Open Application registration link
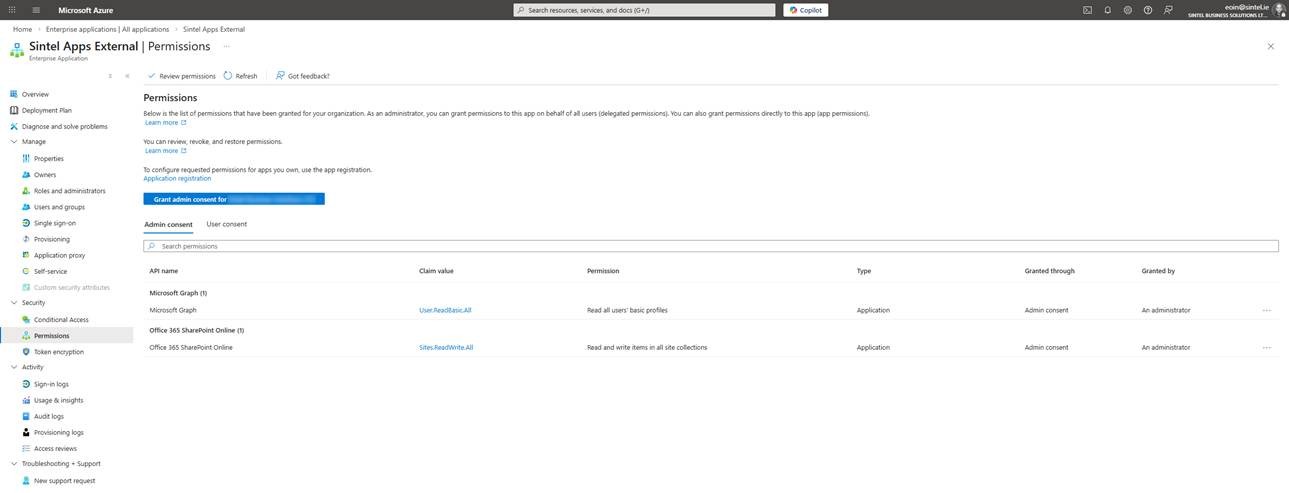 tap(177, 178)
